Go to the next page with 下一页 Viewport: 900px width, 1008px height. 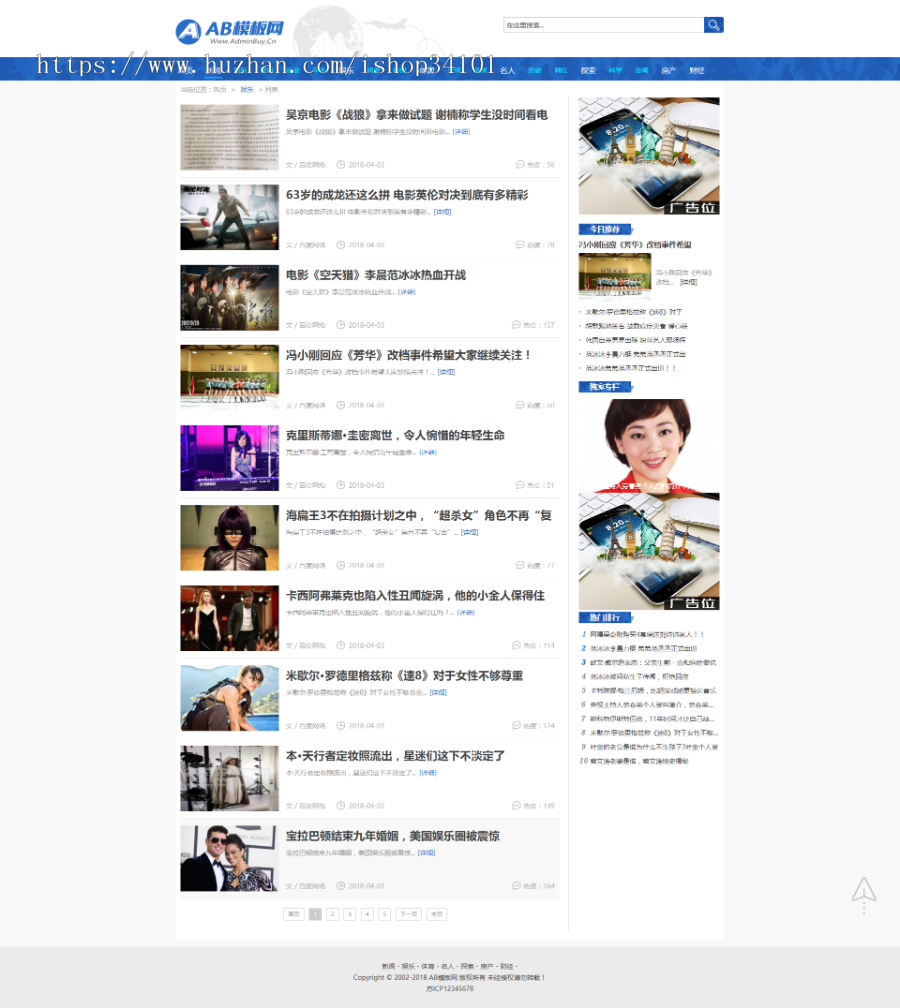406,913
